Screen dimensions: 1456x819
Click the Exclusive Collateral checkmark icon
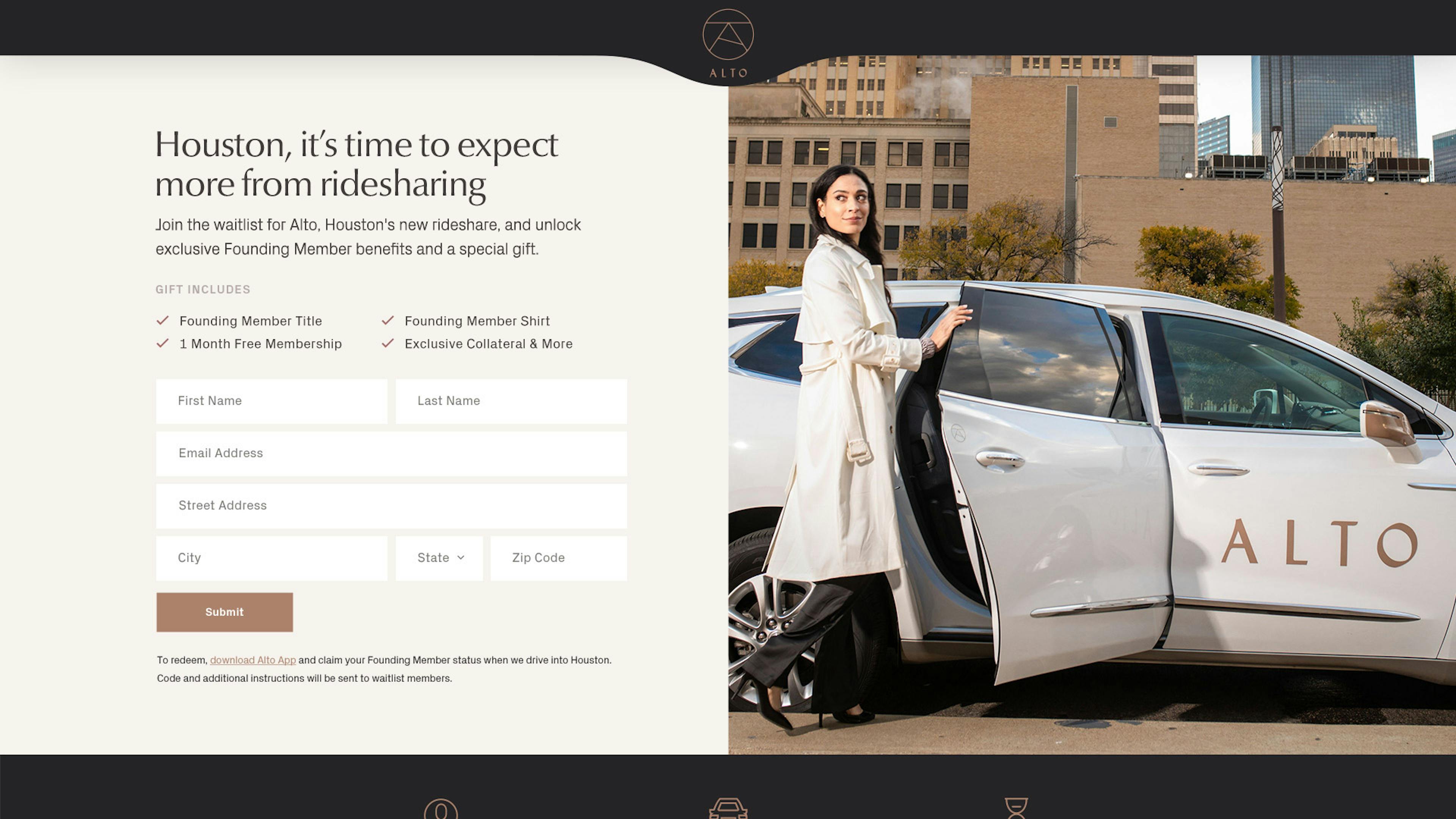(x=388, y=343)
